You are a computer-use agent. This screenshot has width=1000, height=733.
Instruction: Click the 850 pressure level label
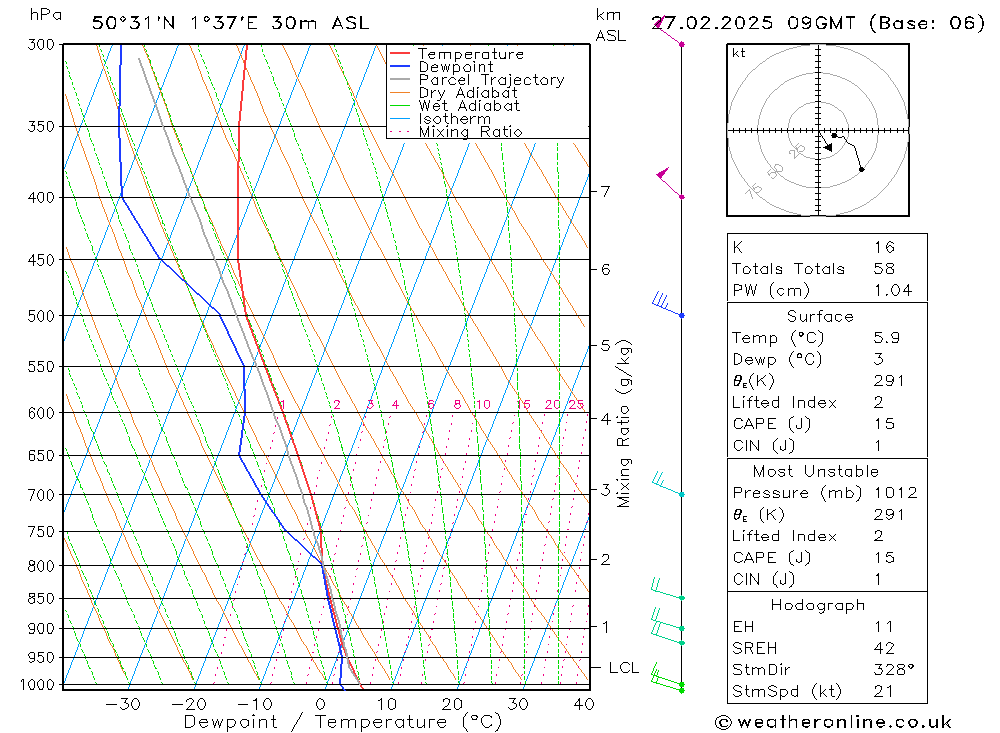click(x=41, y=599)
